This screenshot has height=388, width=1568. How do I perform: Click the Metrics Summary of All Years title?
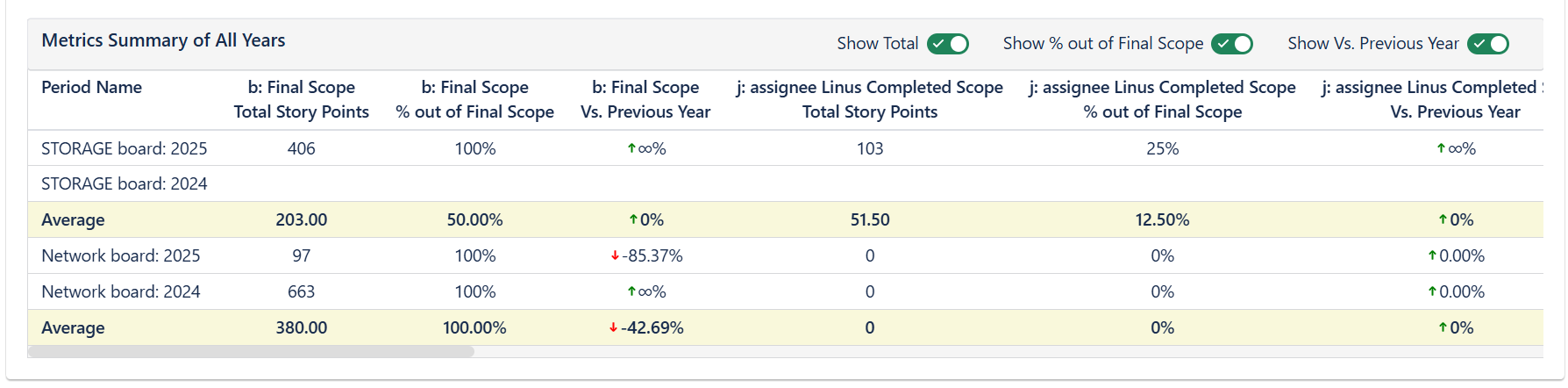pos(163,40)
